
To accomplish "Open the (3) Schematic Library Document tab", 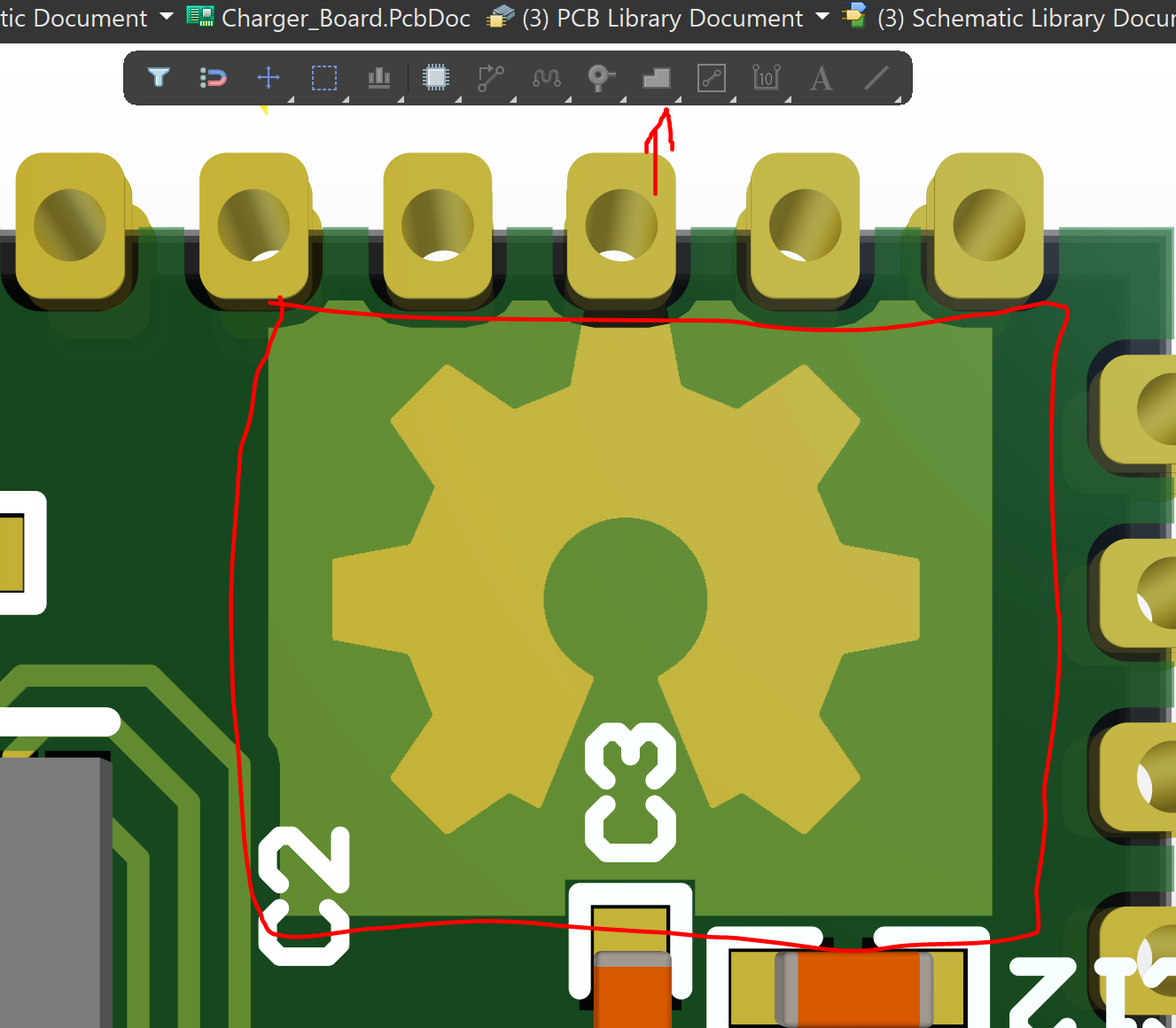I will pyautogui.click(x=1009, y=18).
